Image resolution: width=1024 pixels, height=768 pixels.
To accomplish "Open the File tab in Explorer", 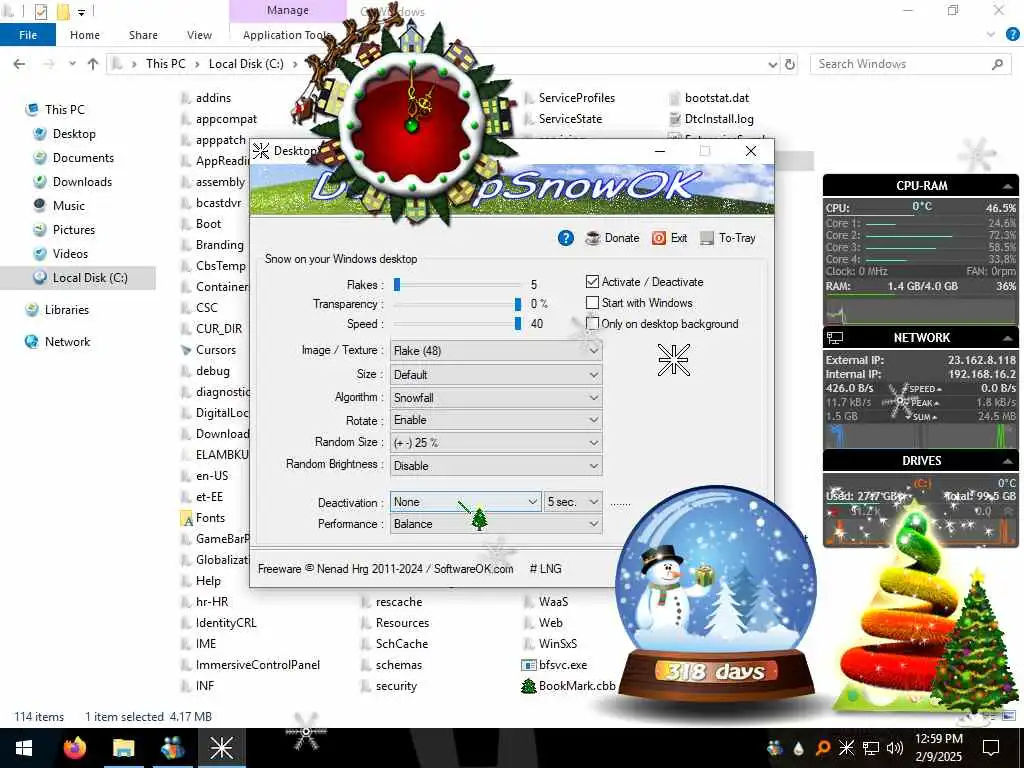I will point(28,35).
